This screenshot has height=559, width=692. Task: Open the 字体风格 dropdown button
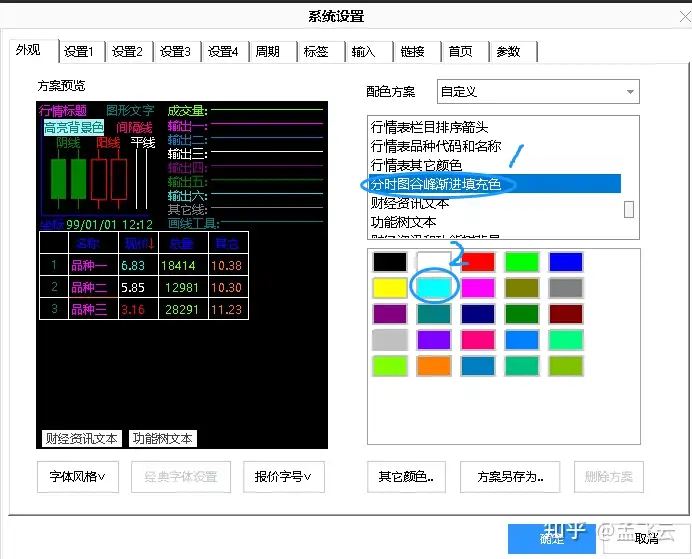[78, 476]
